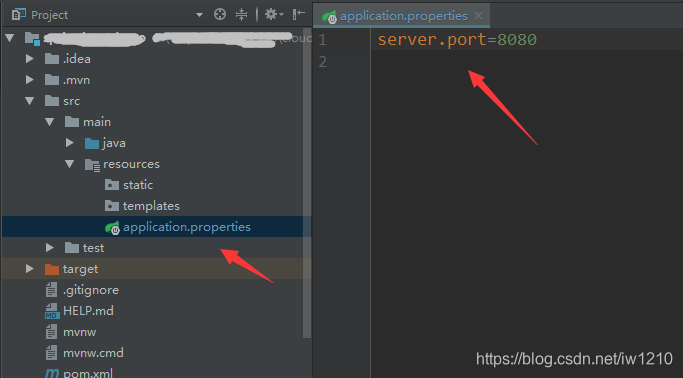683x378 pixels.
Task: Click the collapse all icon
Action: (241, 14)
